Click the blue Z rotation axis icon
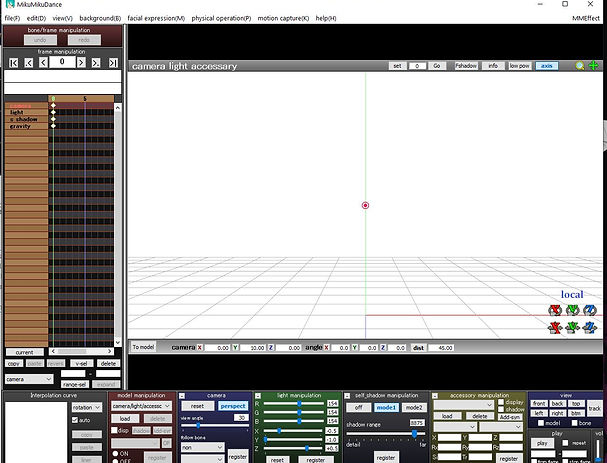This screenshot has width=607, height=463. [x=590, y=310]
